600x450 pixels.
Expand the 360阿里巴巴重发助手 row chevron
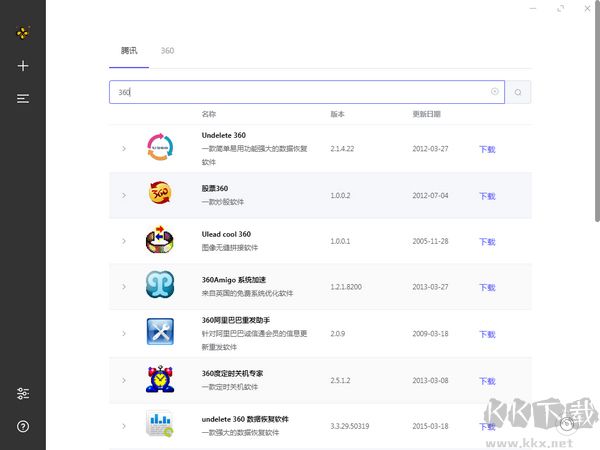(x=124, y=334)
